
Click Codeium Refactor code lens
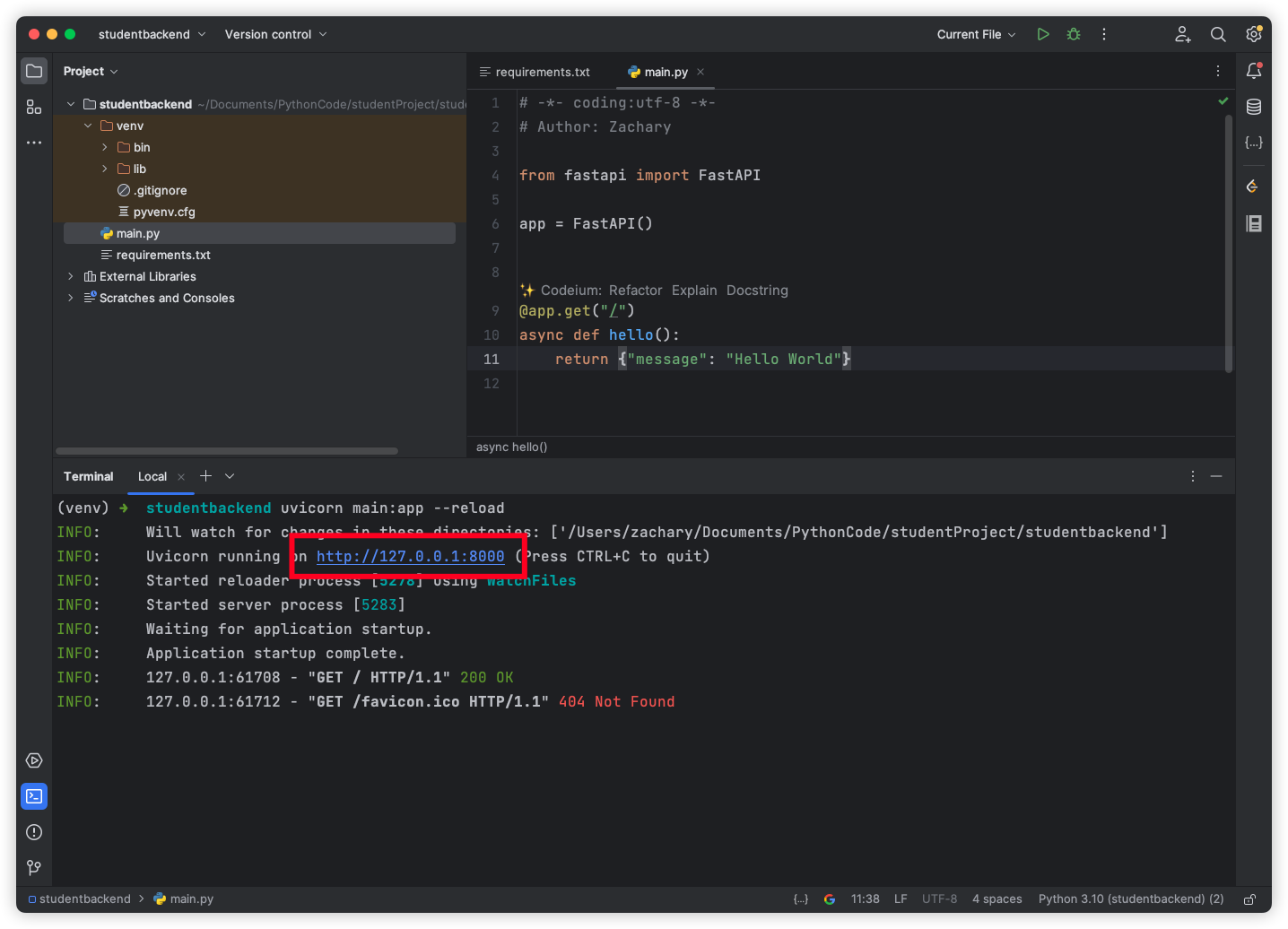coord(635,290)
